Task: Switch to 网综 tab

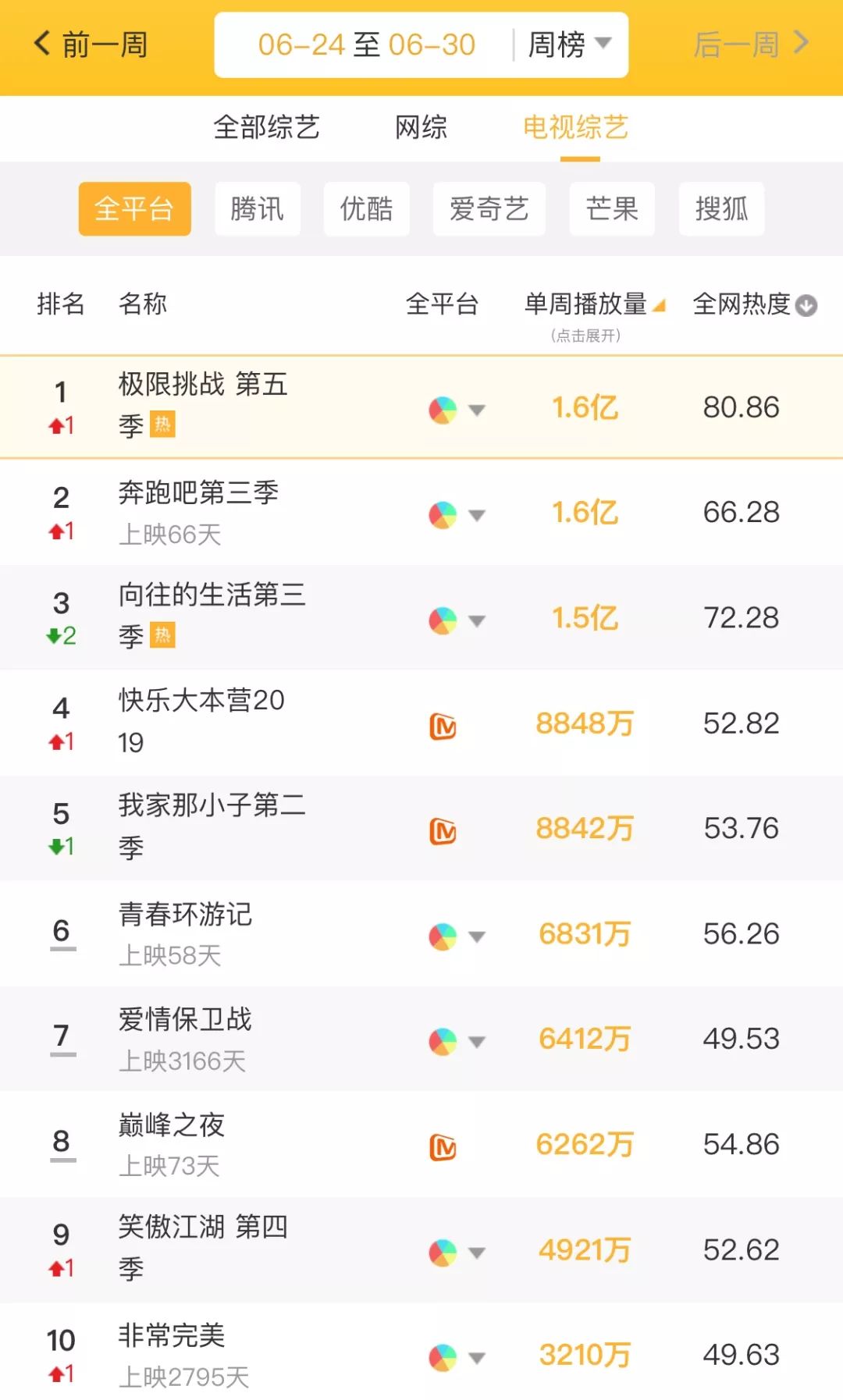Action: pyautogui.click(x=421, y=127)
